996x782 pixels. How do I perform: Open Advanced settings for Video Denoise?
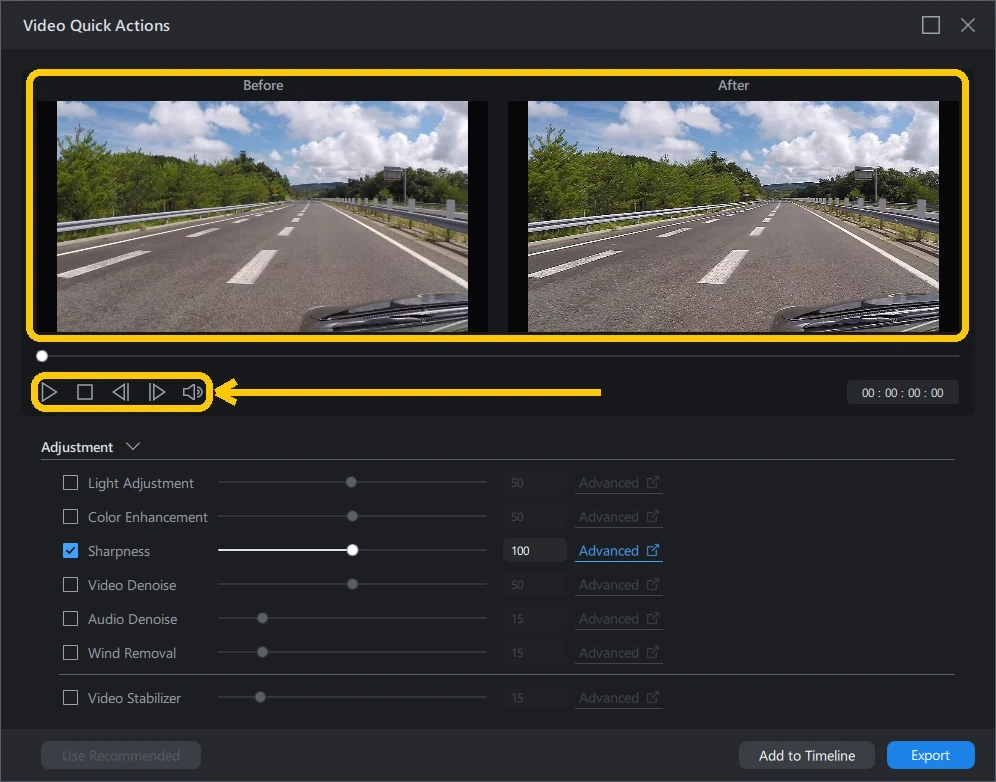[619, 584]
